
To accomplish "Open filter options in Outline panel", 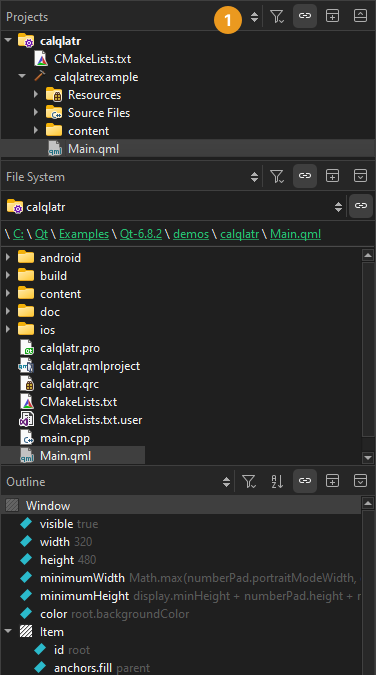I will point(249,481).
